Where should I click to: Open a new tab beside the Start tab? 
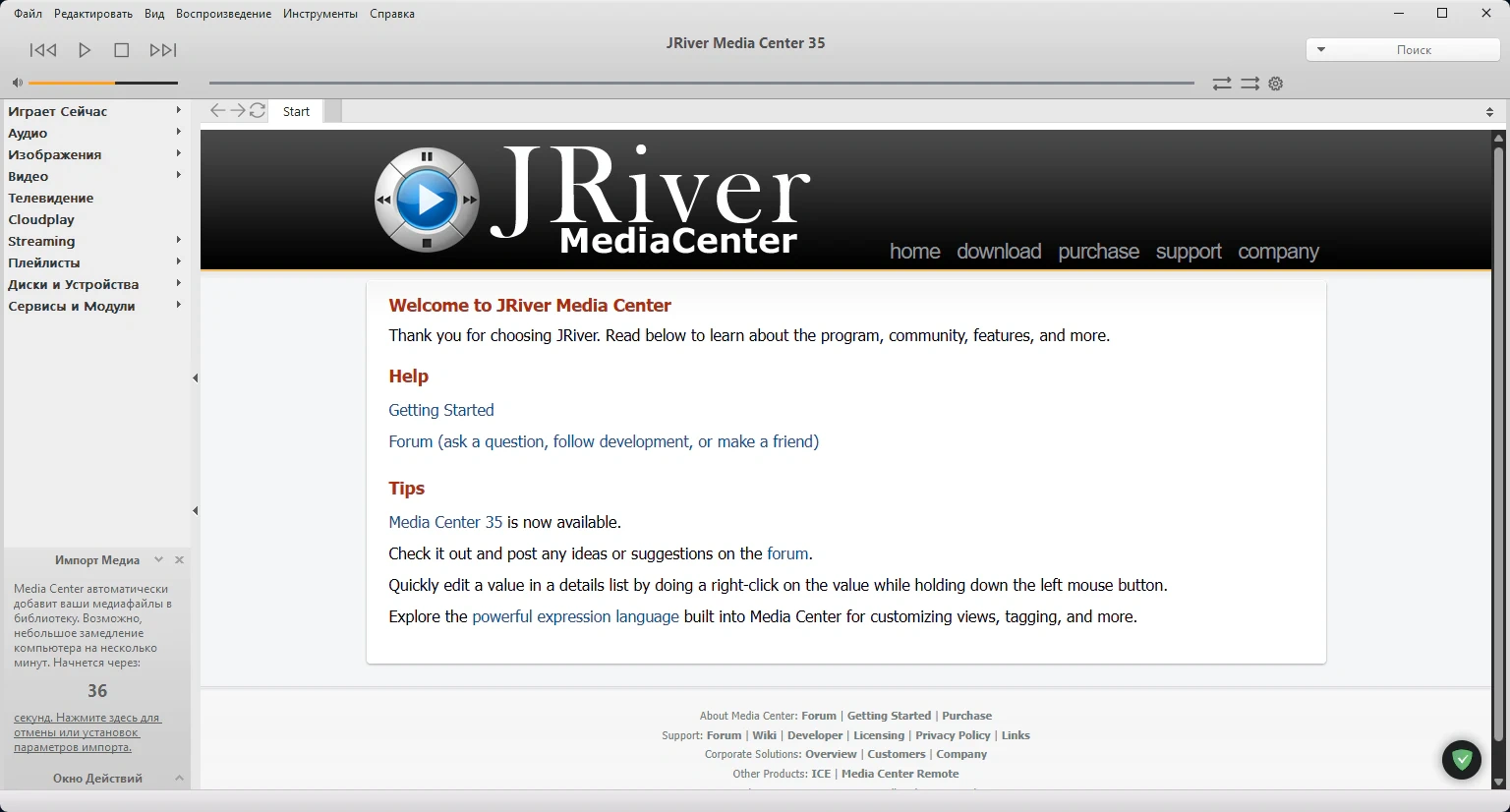[x=333, y=111]
